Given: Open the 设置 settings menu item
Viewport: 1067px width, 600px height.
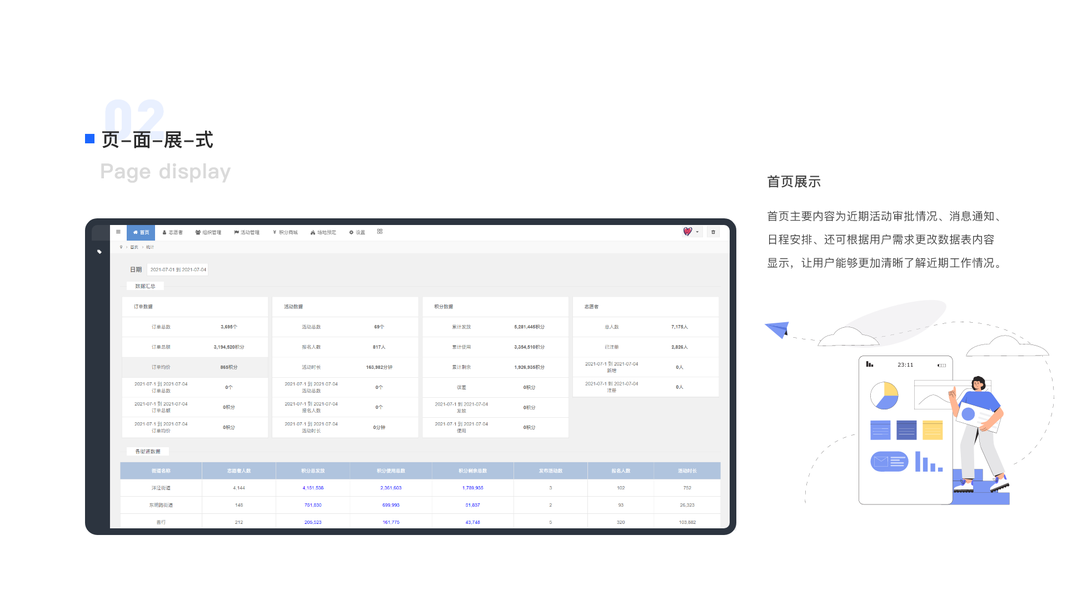Looking at the screenshot, I should click(357, 233).
